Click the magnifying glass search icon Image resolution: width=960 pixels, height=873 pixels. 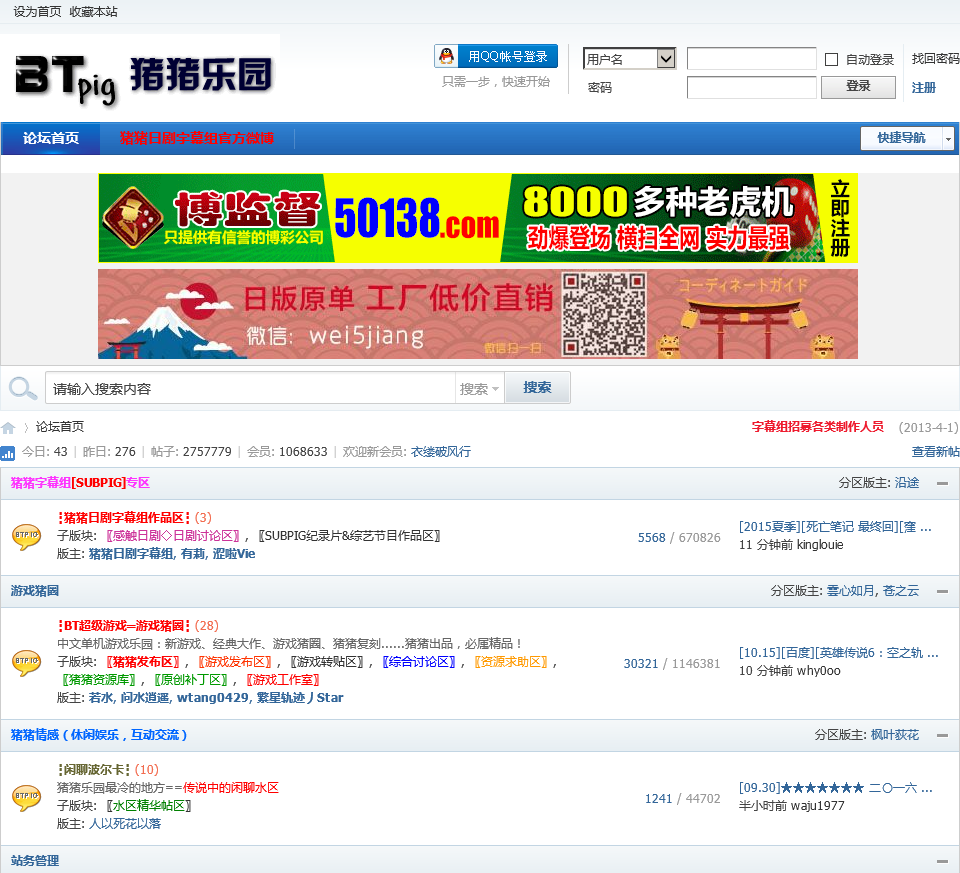point(23,388)
